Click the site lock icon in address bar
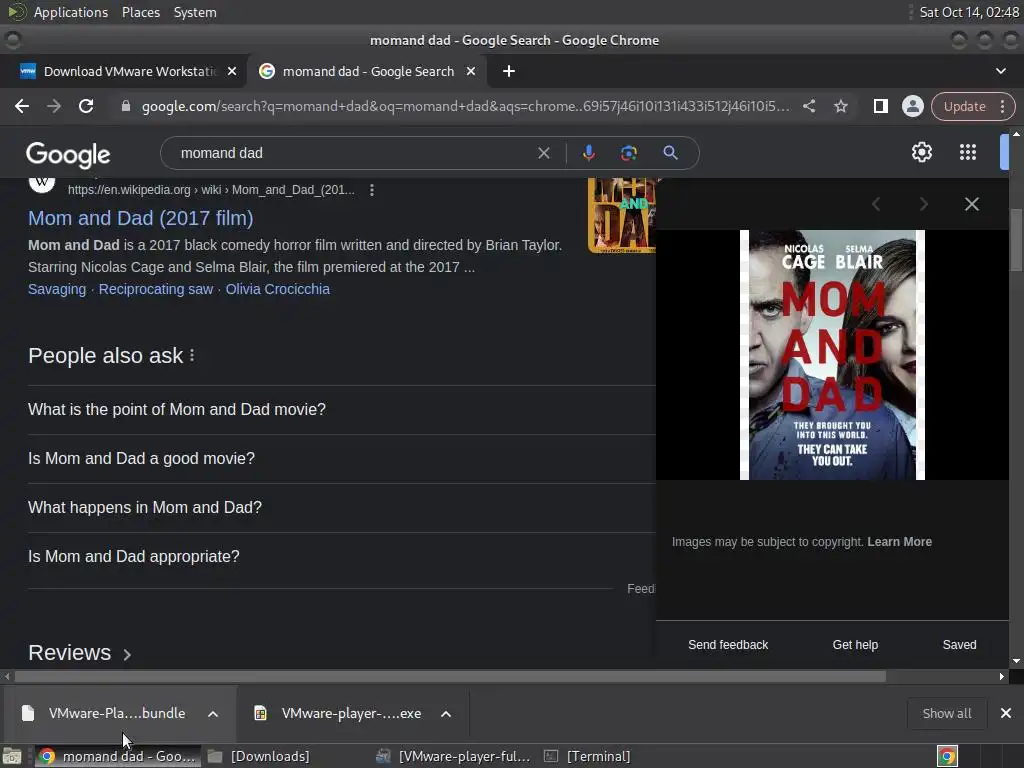Screen dimensions: 1024x768 (x=125, y=106)
